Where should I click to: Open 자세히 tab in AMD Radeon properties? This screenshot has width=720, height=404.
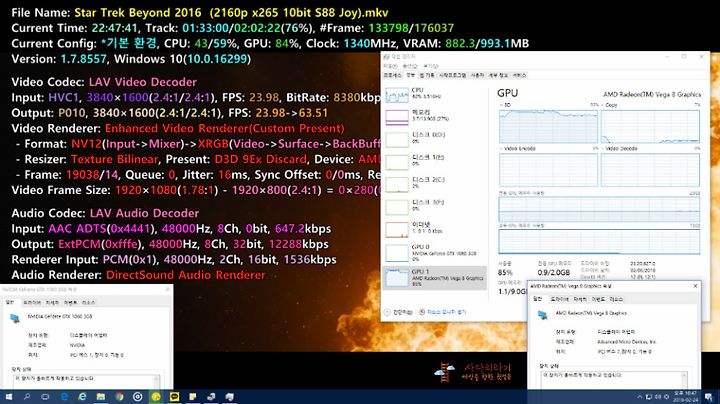pos(580,299)
